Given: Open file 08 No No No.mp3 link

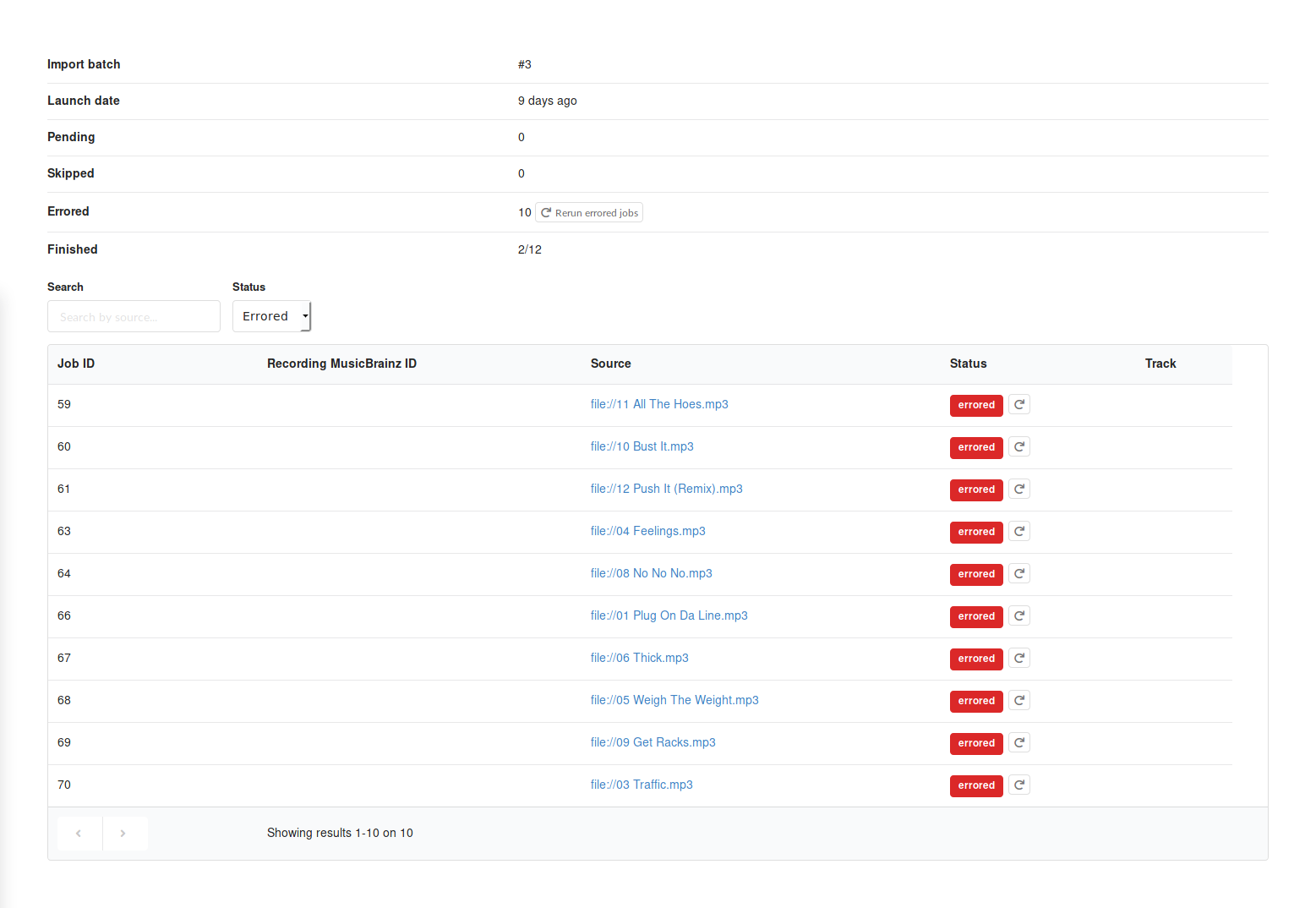Looking at the screenshot, I should 651,573.
